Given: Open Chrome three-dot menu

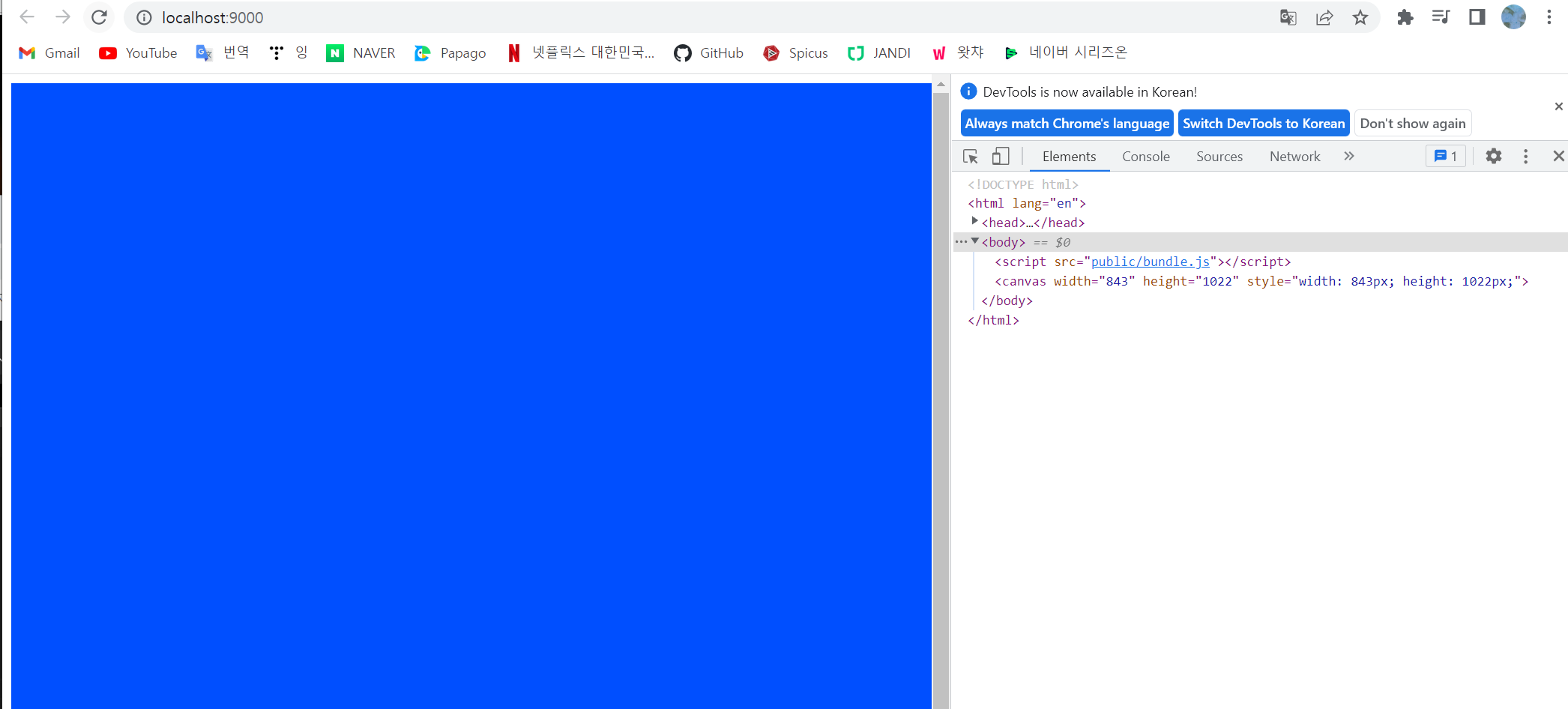Looking at the screenshot, I should 1549,17.
